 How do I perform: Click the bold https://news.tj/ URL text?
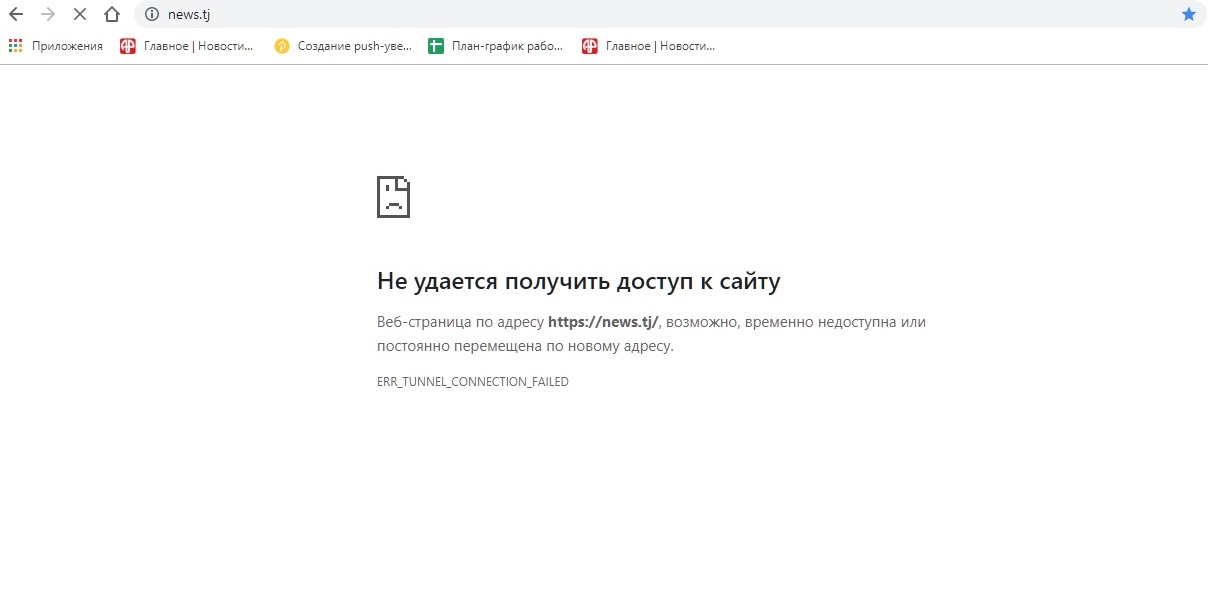[x=603, y=322]
